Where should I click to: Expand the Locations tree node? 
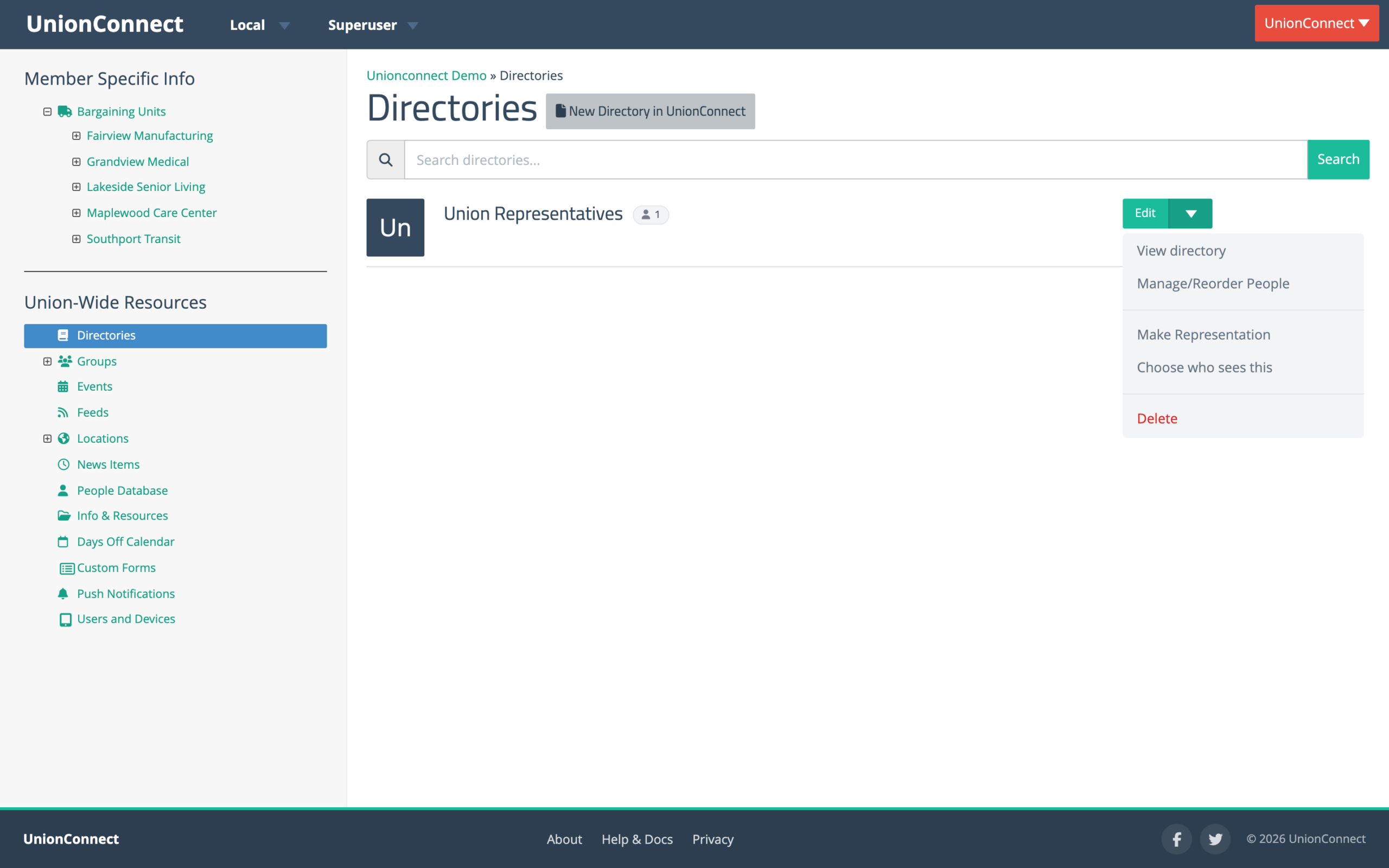pyautogui.click(x=48, y=438)
